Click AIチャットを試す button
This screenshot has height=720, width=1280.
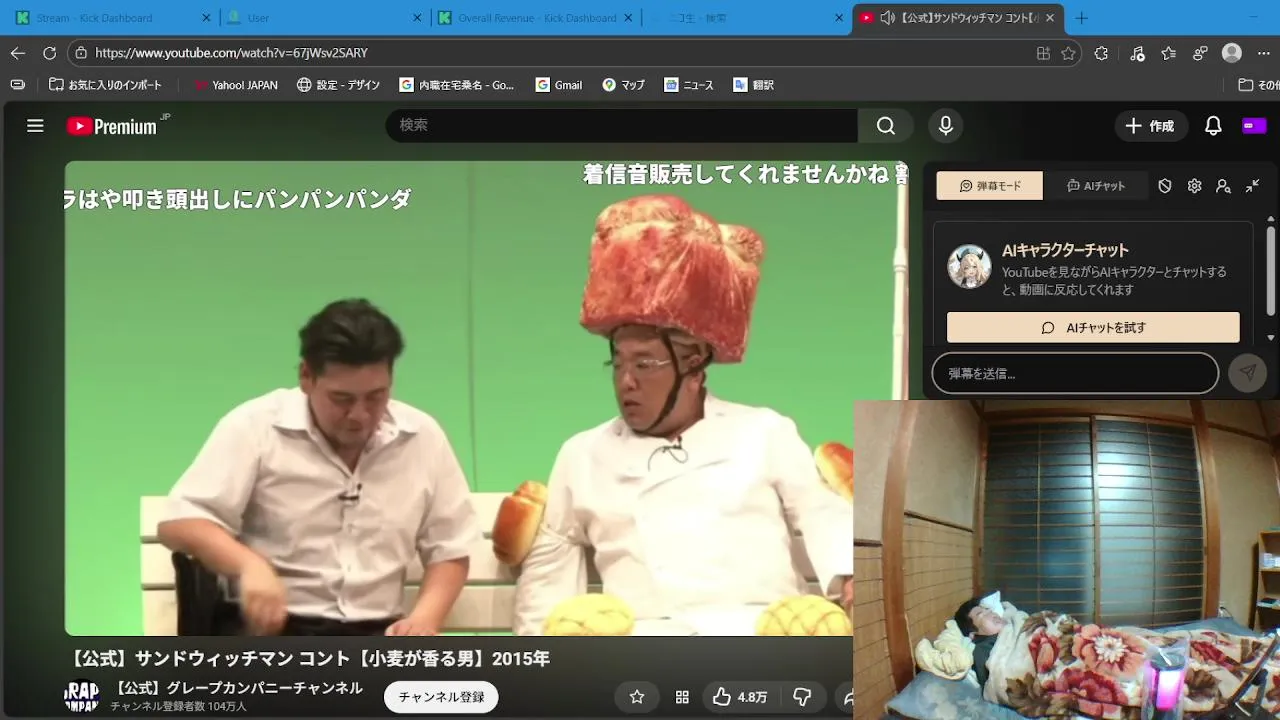1093,327
